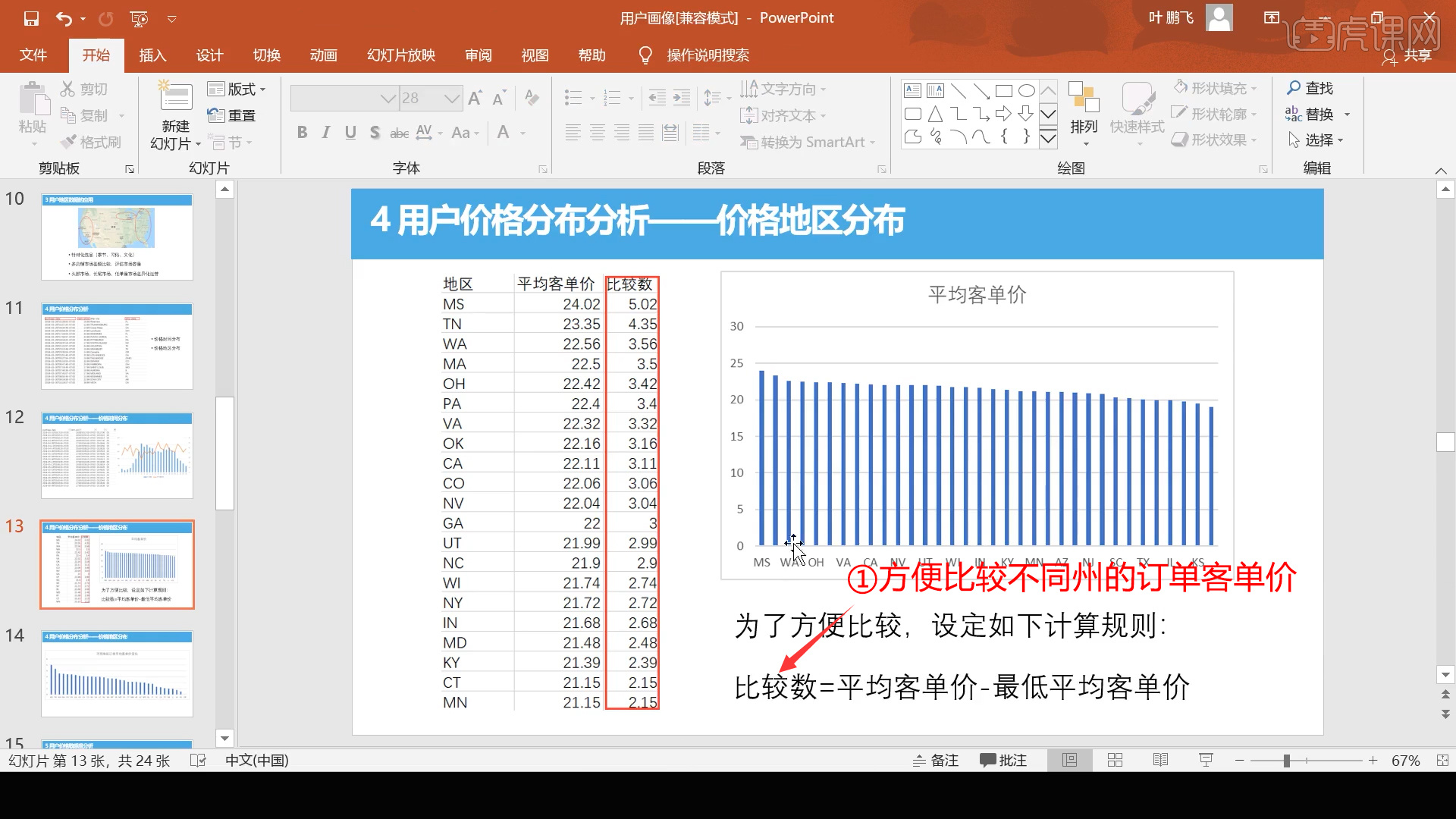Expand the shapes gallery more arrow
Viewport: 1456px width, 819px height.
coord(1048,137)
